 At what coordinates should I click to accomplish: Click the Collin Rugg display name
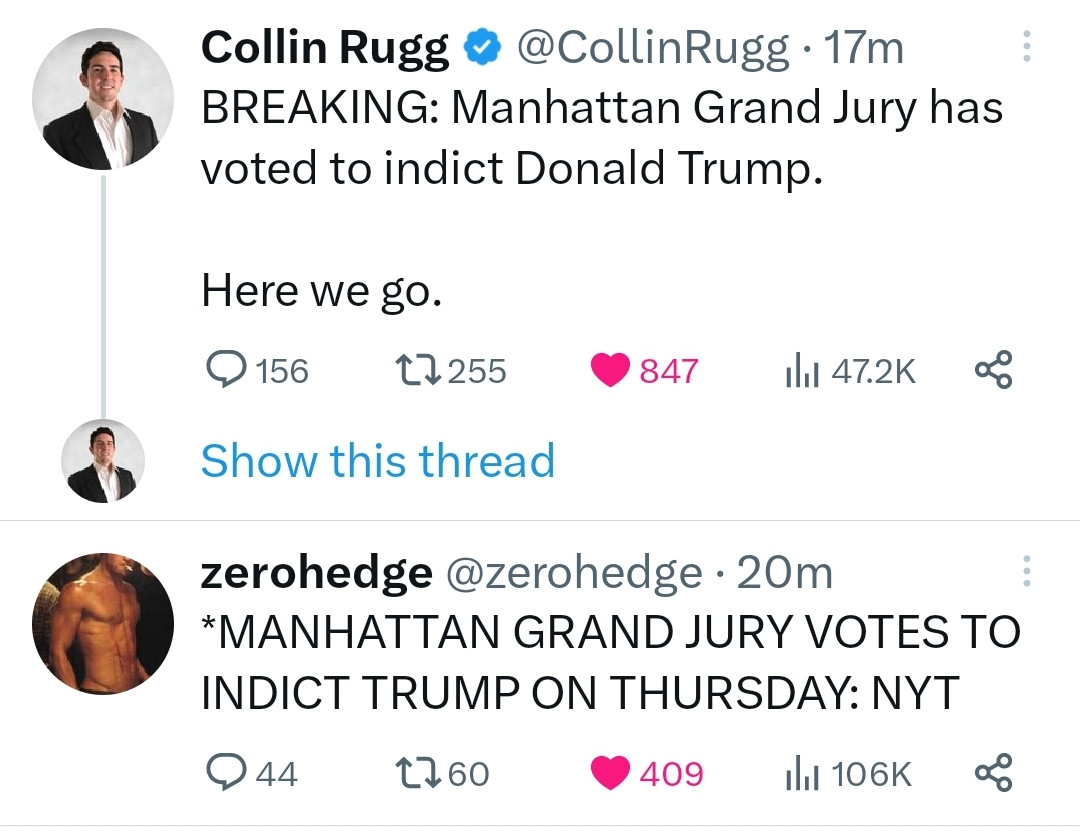pos(325,48)
